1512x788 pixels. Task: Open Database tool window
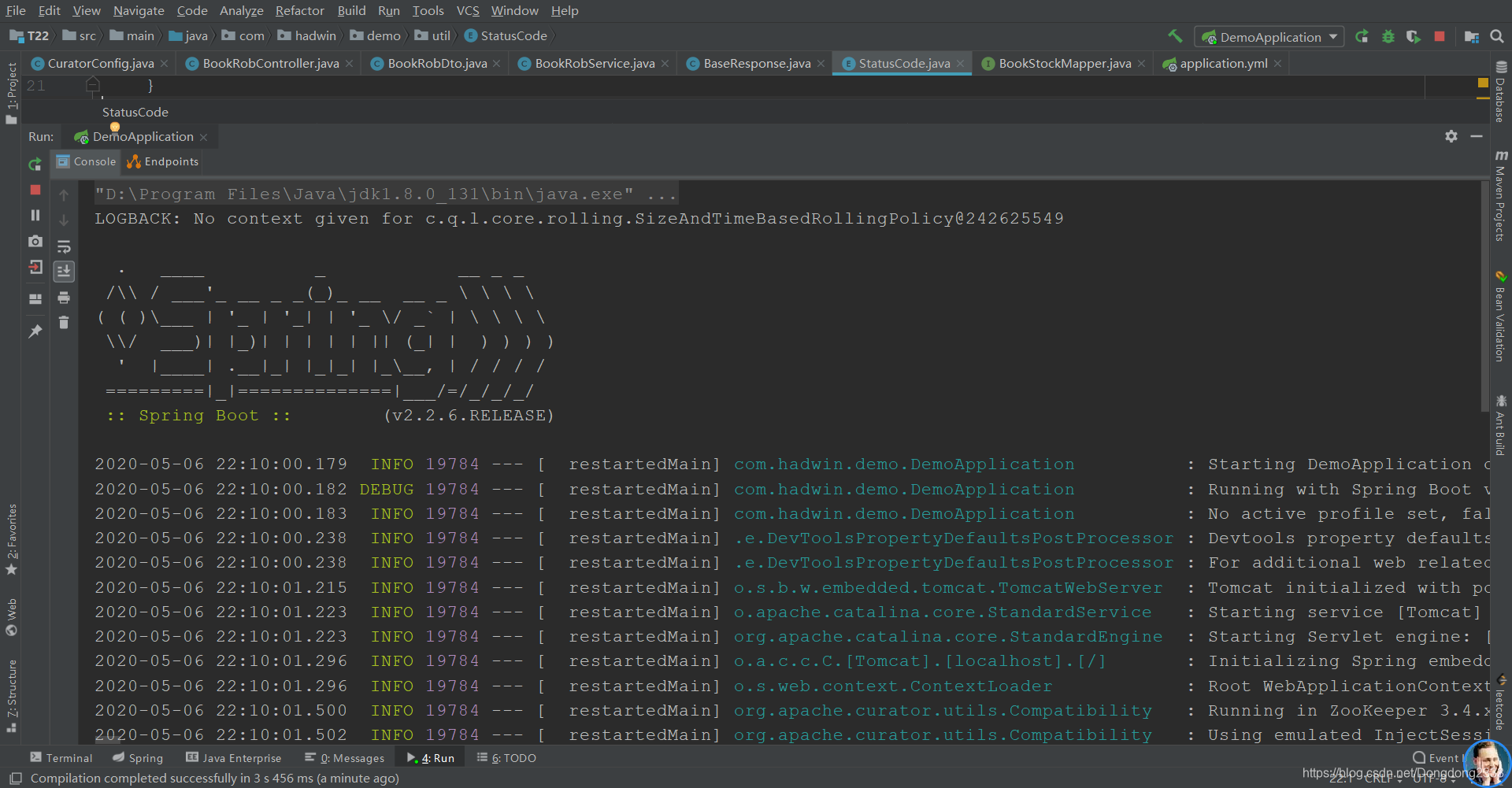click(x=1501, y=91)
